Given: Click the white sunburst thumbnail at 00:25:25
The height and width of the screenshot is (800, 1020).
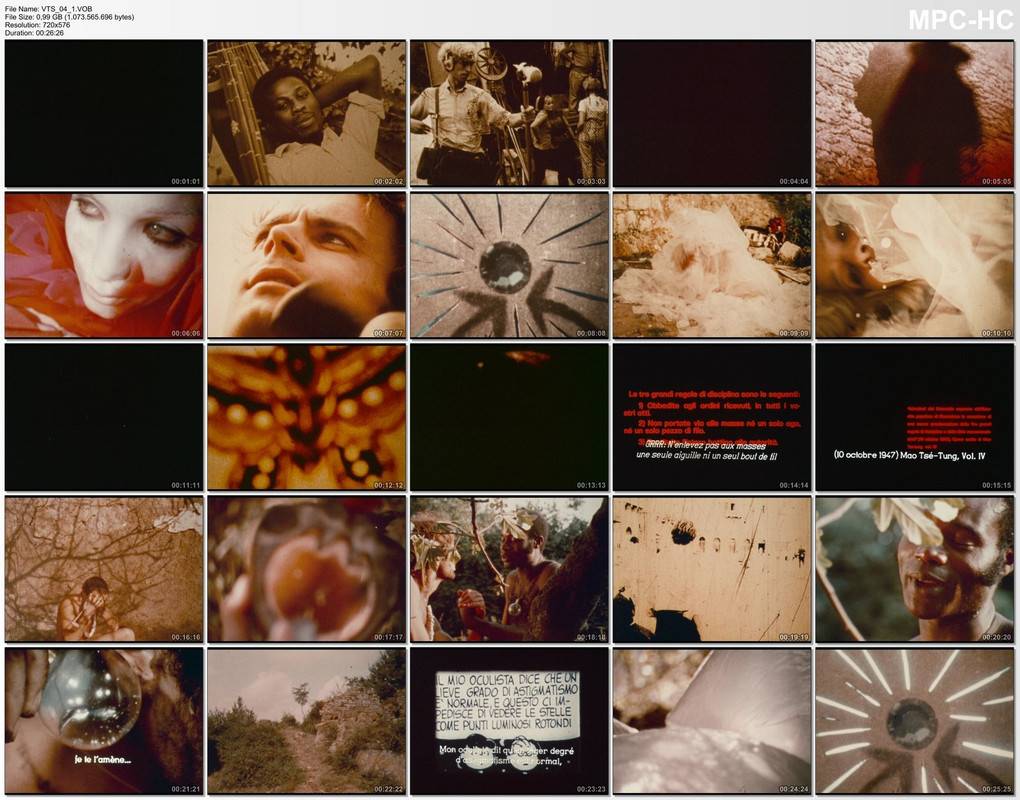Looking at the screenshot, I should pyautogui.click(x=915, y=721).
